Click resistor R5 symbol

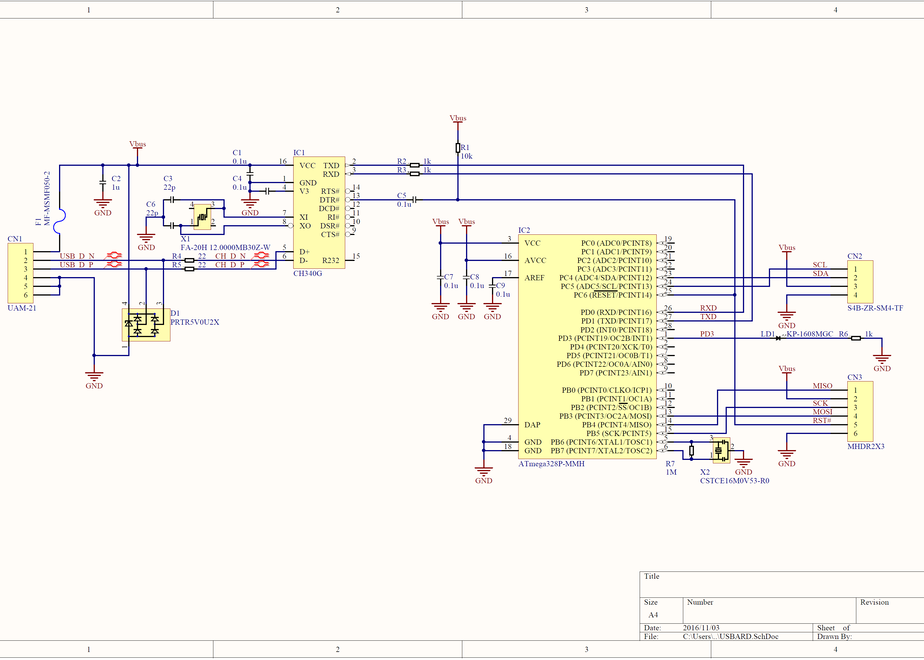coord(190,269)
